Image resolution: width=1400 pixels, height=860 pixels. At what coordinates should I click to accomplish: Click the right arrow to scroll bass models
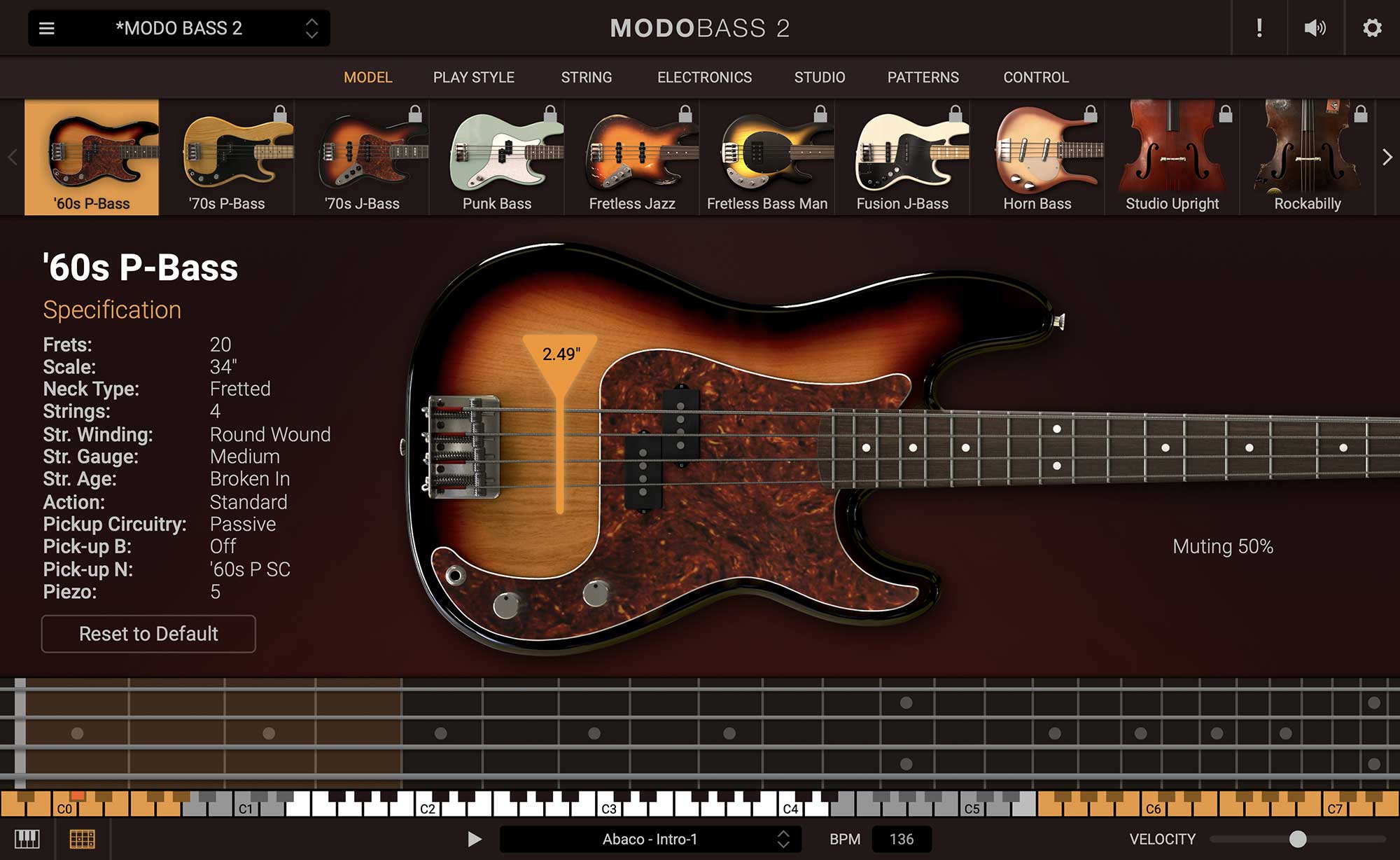[x=1387, y=158]
